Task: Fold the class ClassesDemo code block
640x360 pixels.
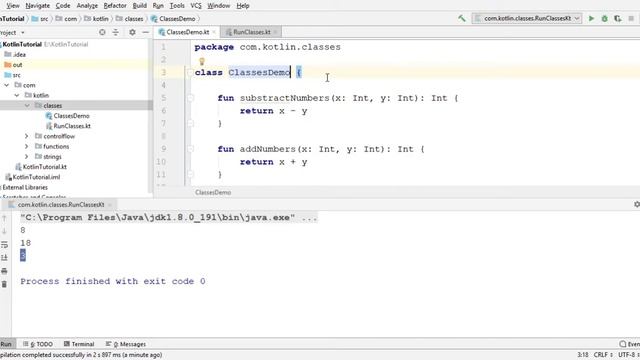Action: tap(190, 73)
